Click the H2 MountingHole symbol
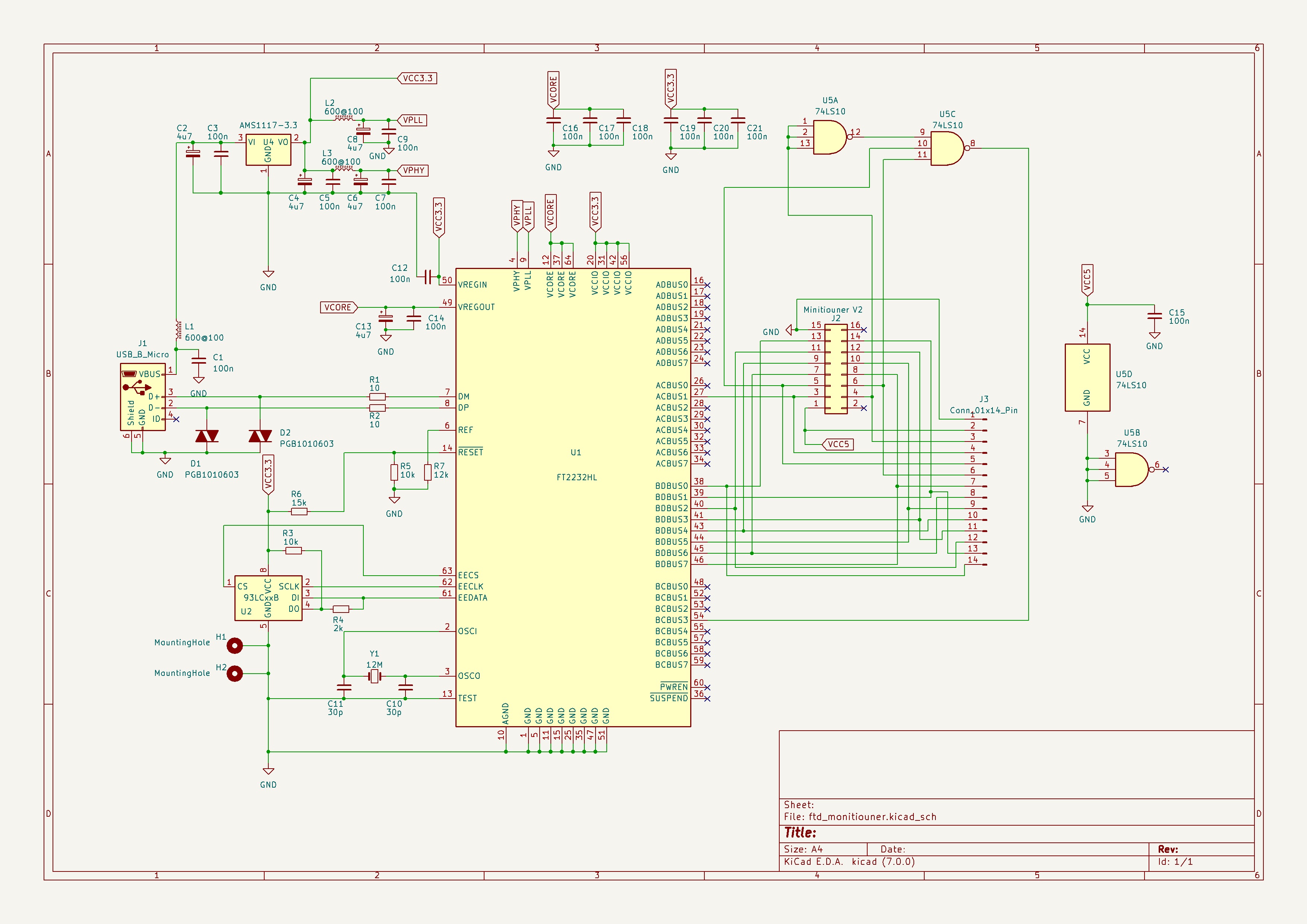The height and width of the screenshot is (924, 1307). [234, 674]
